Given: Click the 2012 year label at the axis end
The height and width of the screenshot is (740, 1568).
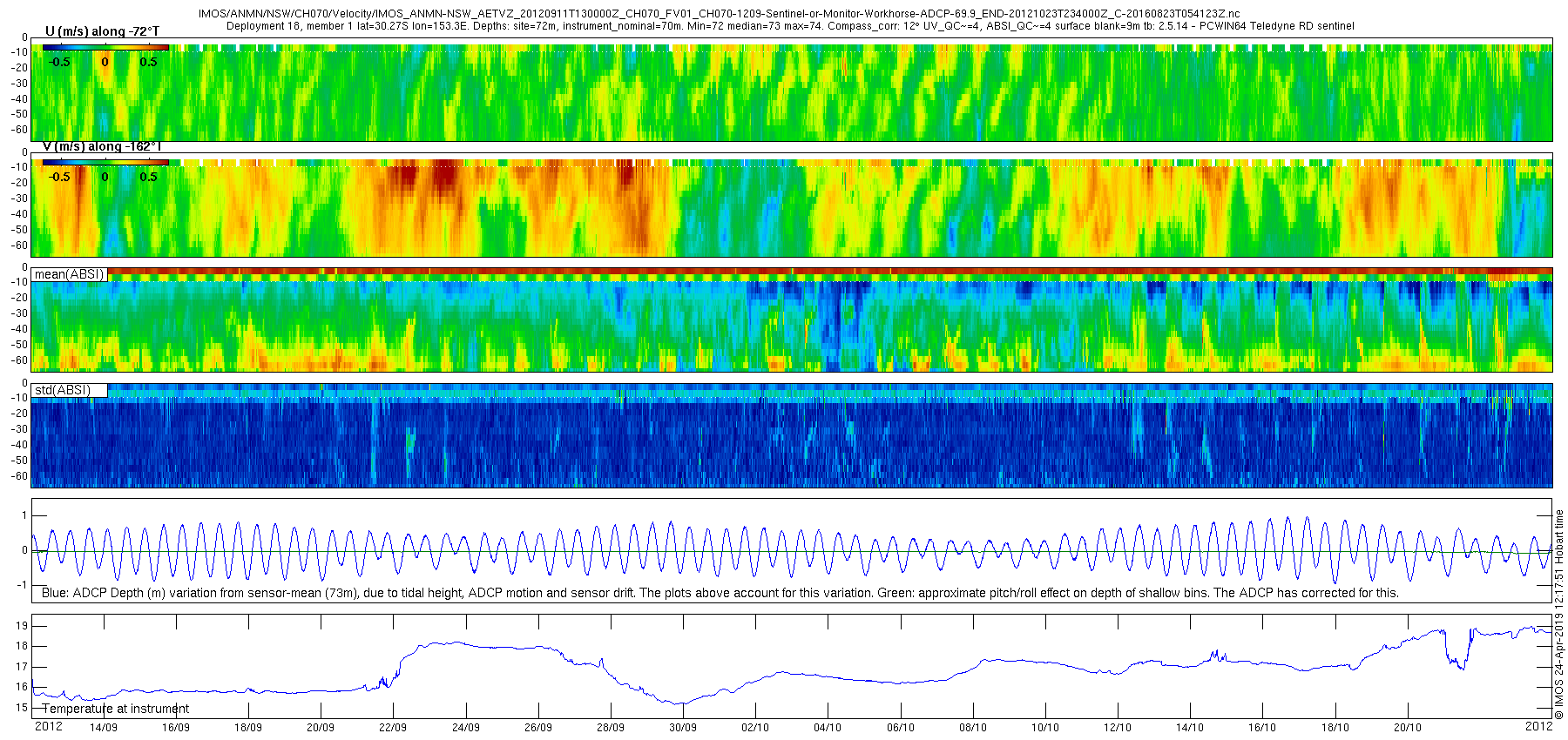Looking at the screenshot, I should (1538, 726).
